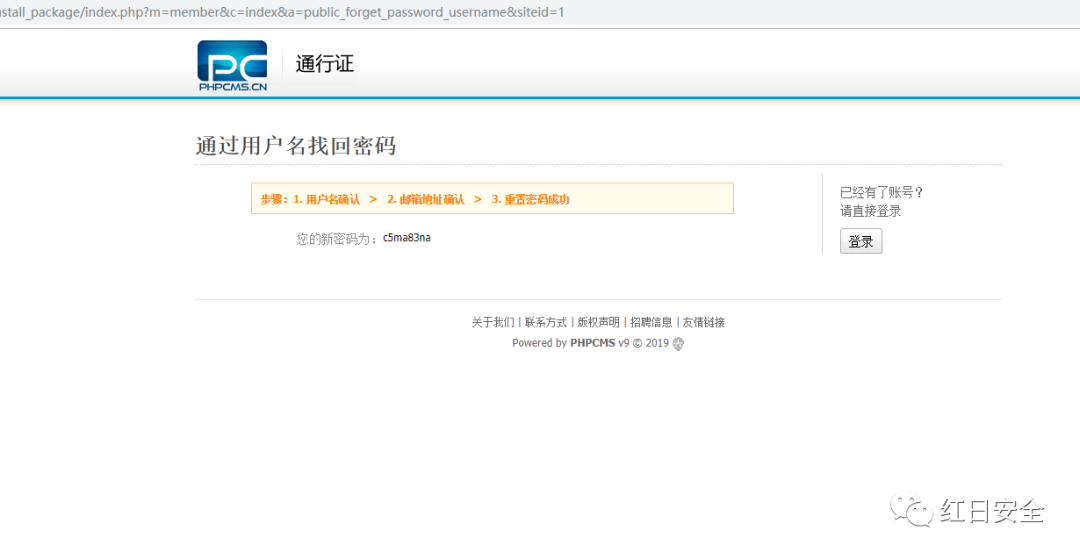Click the 通行证 header title
This screenshot has height=559, width=1080.
tap(325, 64)
